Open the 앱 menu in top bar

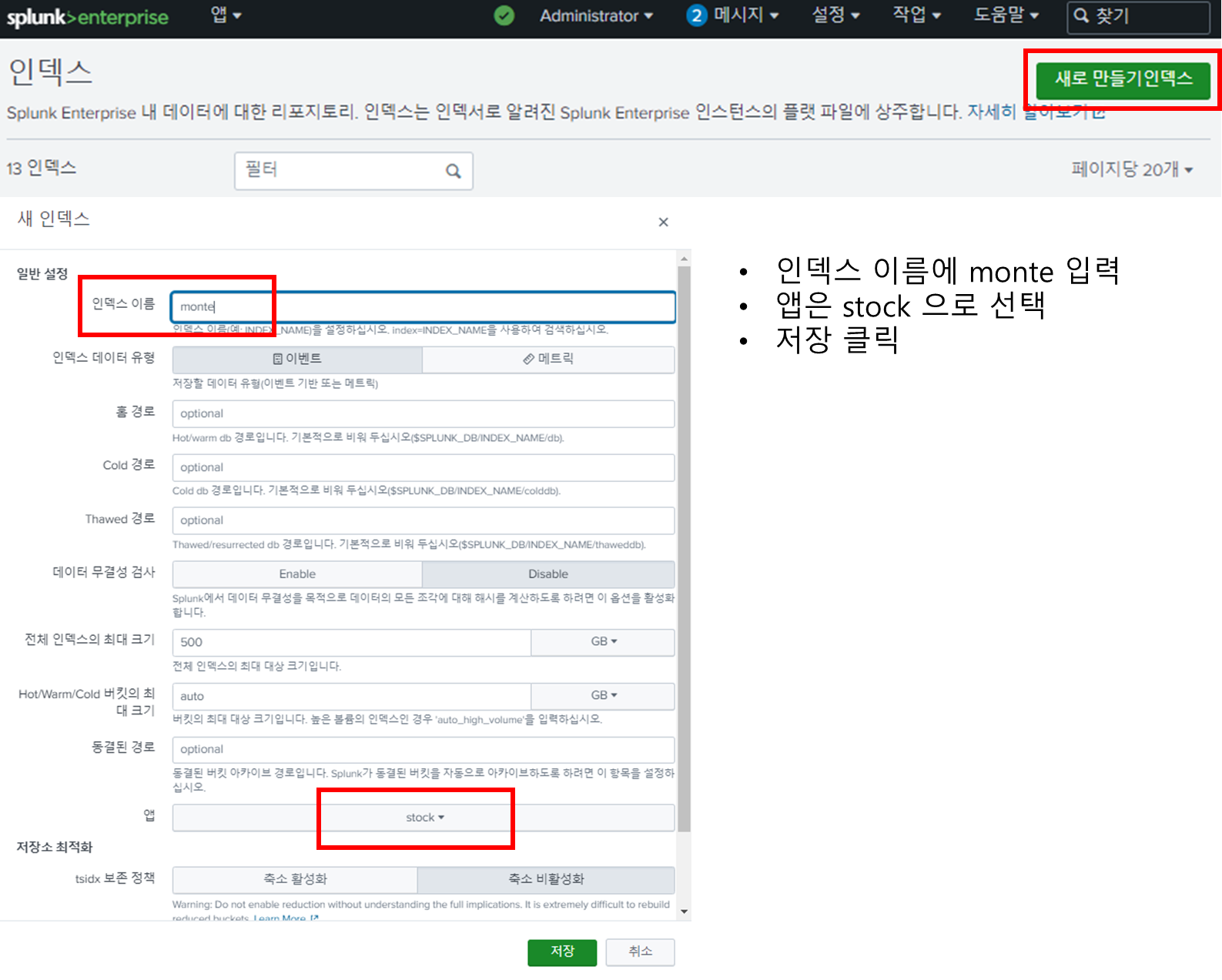click(x=226, y=15)
